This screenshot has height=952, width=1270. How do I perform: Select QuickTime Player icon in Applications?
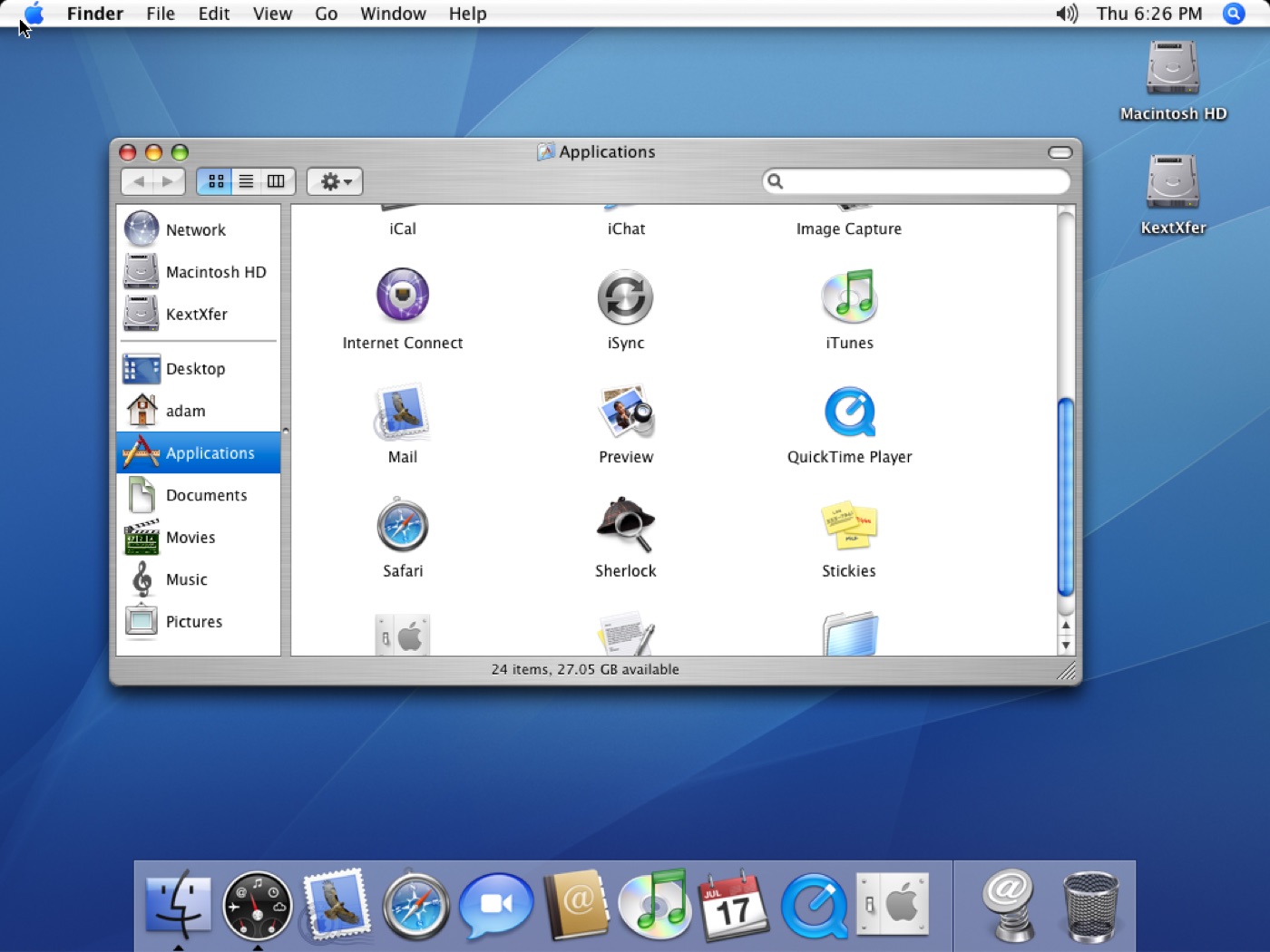click(x=850, y=412)
